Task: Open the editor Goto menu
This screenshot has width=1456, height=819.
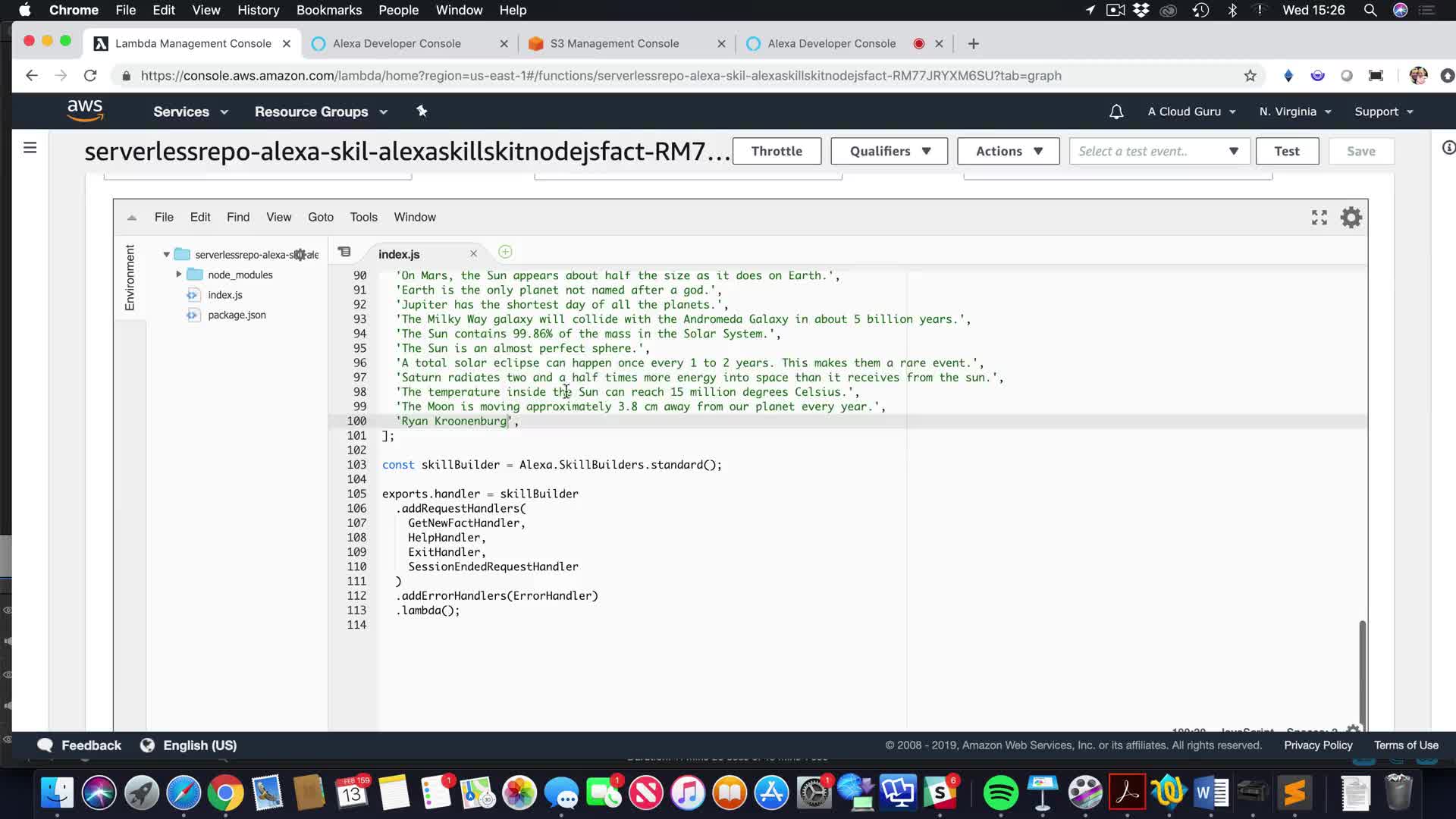Action: 320,217
